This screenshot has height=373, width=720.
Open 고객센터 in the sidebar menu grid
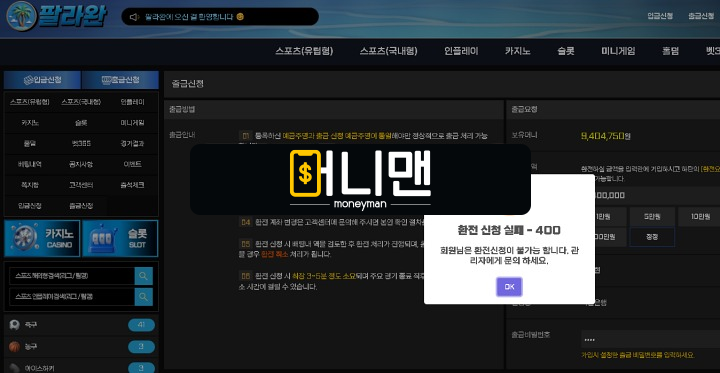[81, 185]
